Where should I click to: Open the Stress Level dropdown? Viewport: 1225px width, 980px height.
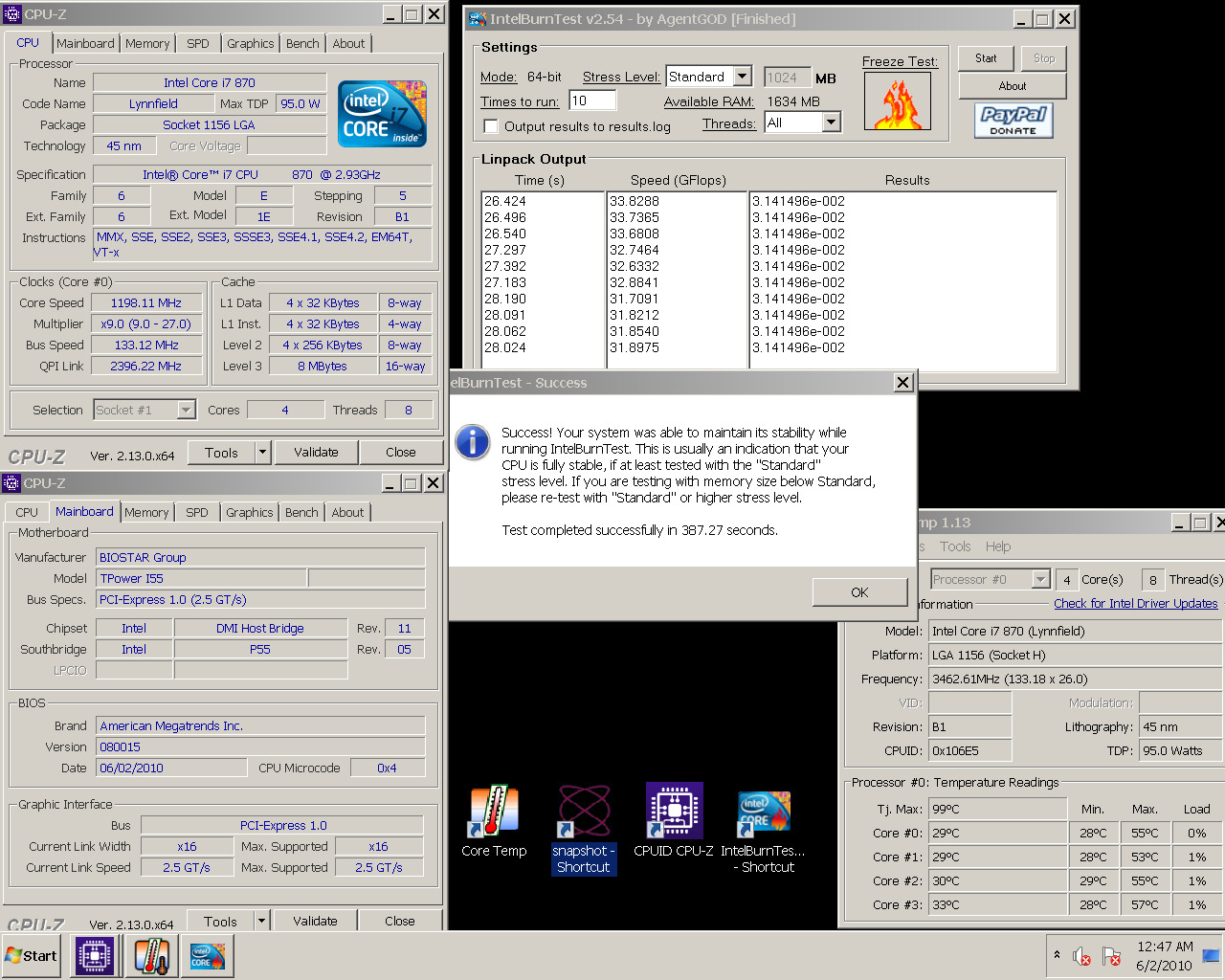coord(743,77)
